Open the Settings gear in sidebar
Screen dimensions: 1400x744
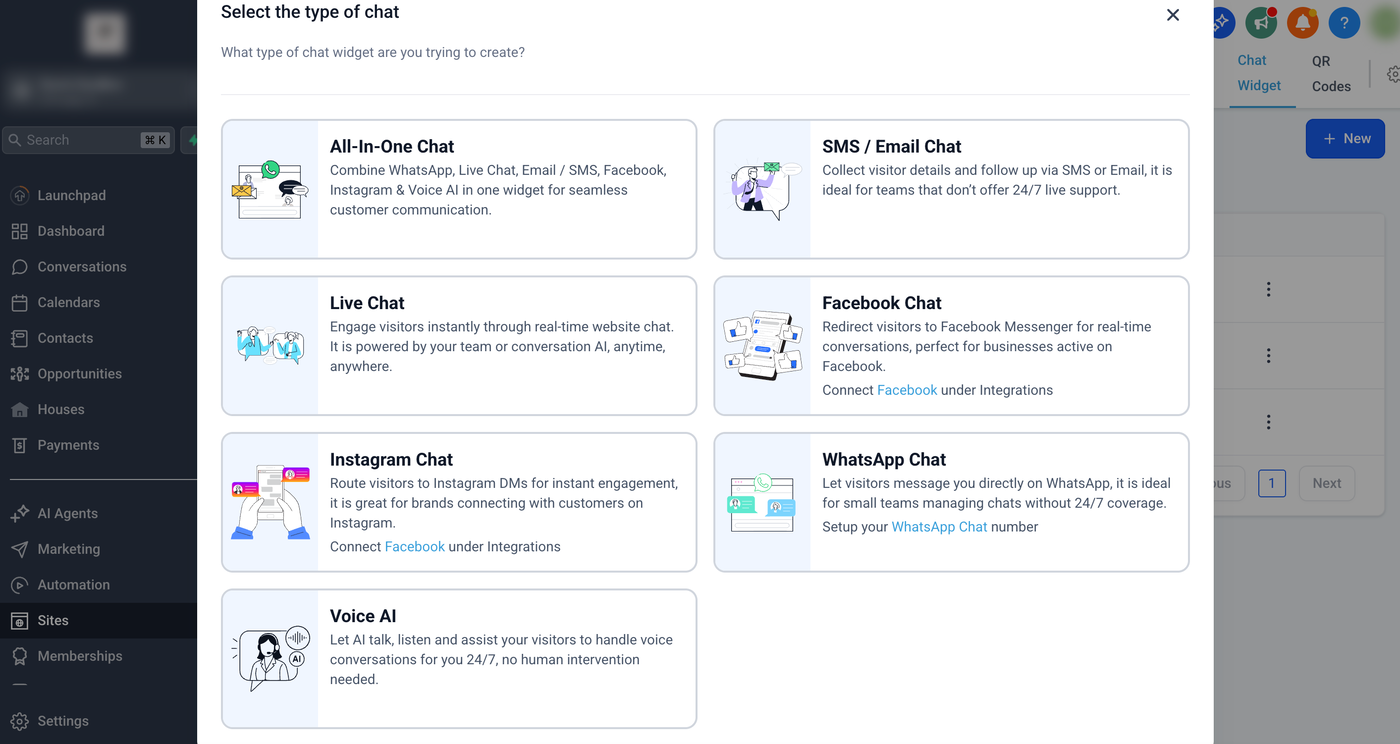coord(19,721)
